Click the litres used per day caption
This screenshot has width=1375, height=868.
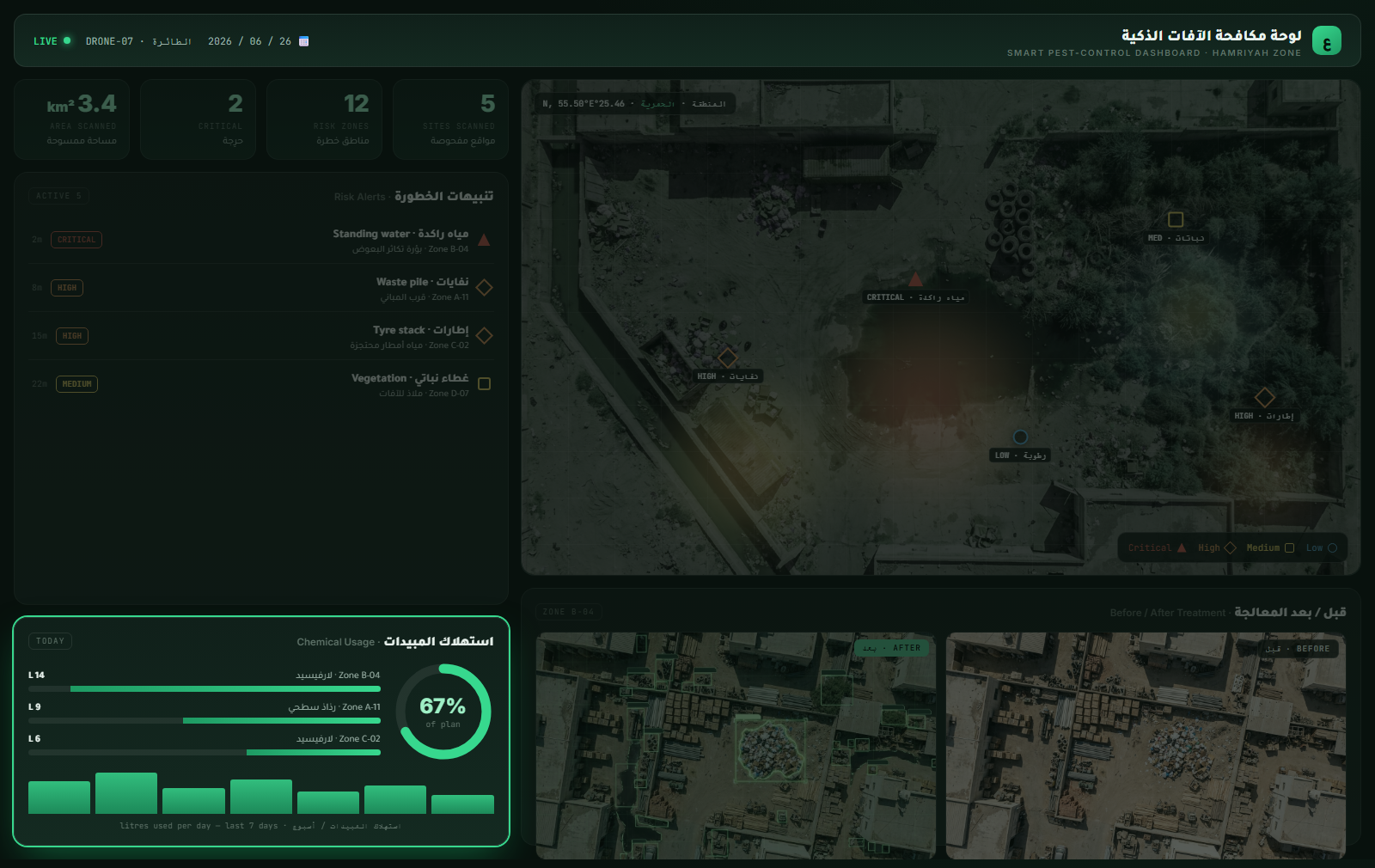point(260,826)
